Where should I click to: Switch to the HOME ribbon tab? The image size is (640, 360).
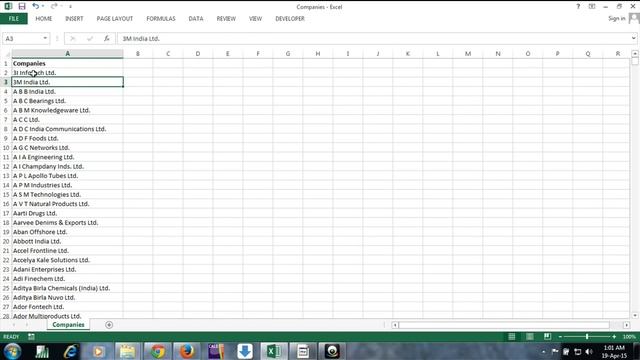(44, 19)
